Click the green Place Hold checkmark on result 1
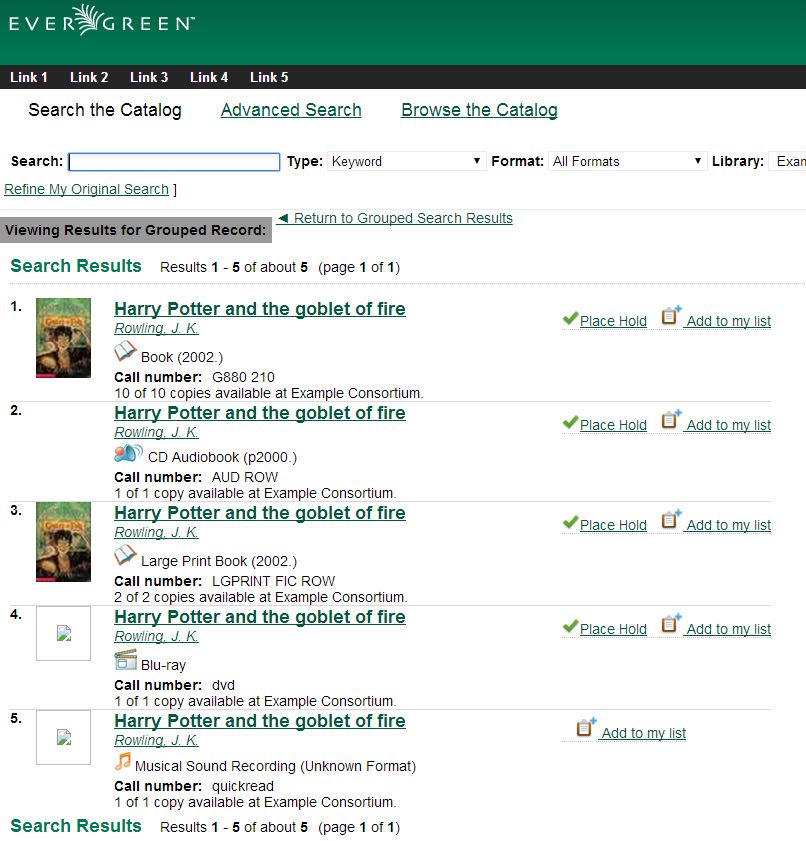The image size is (806, 841). [570, 317]
